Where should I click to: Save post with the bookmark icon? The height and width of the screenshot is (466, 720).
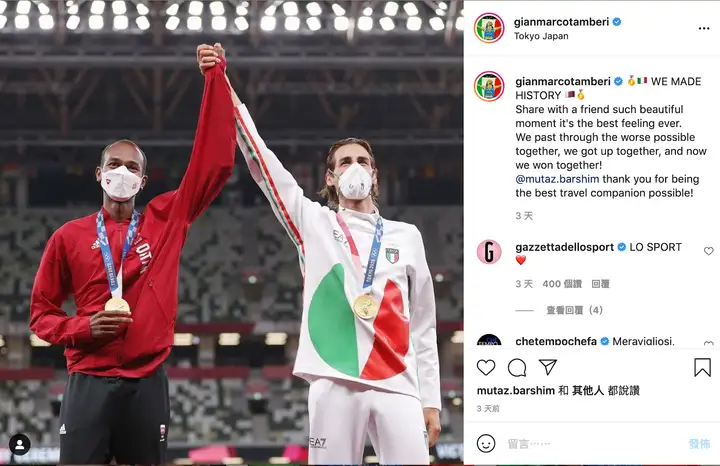click(702, 367)
